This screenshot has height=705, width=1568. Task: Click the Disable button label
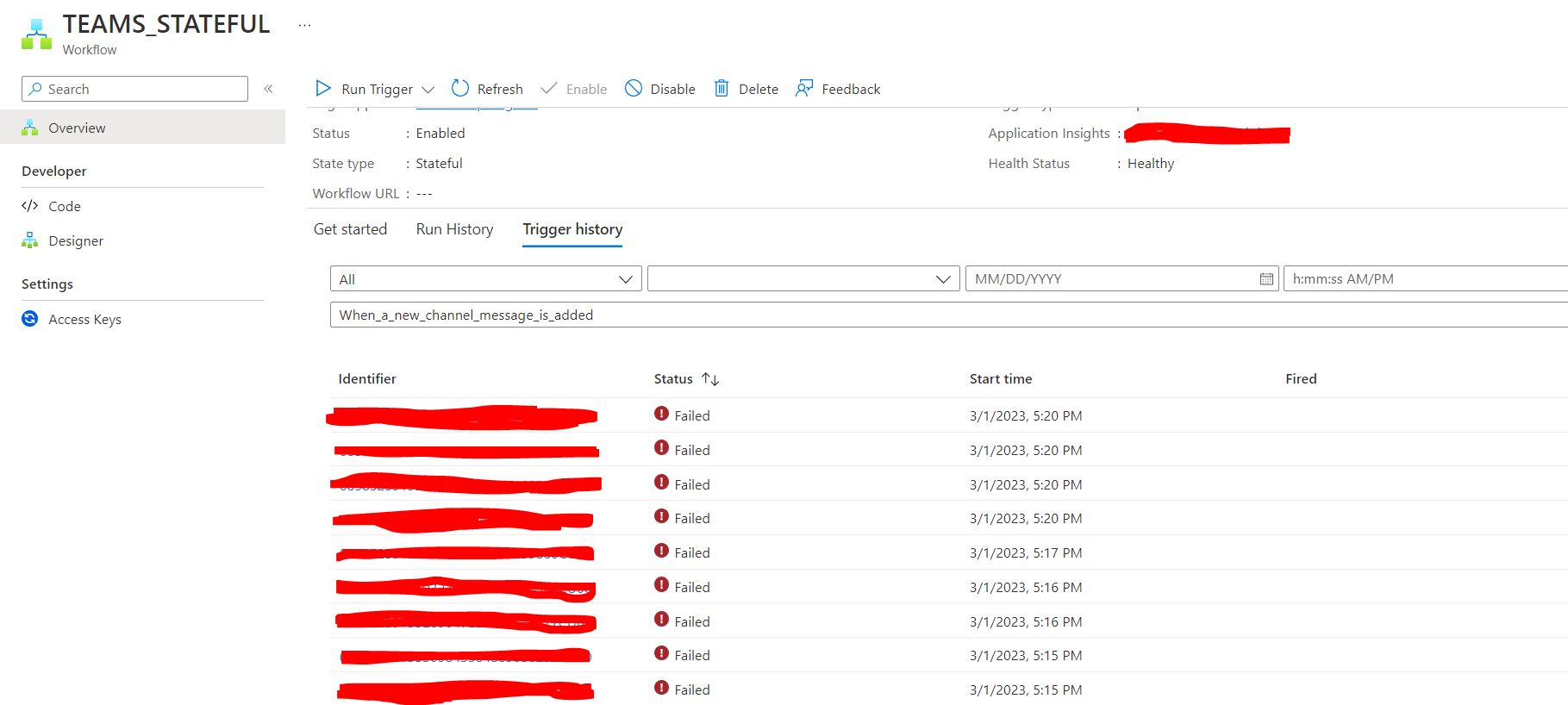tap(672, 90)
